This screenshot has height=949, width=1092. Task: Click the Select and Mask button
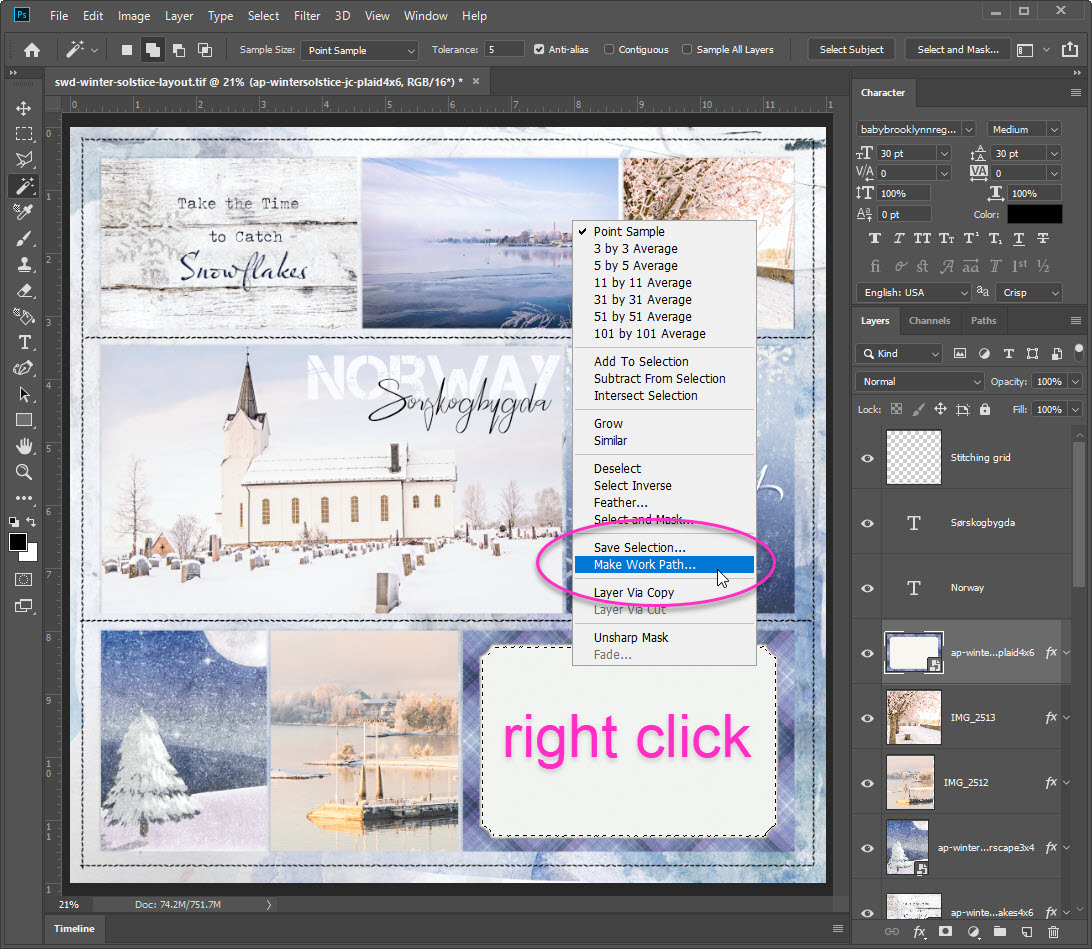(958, 49)
